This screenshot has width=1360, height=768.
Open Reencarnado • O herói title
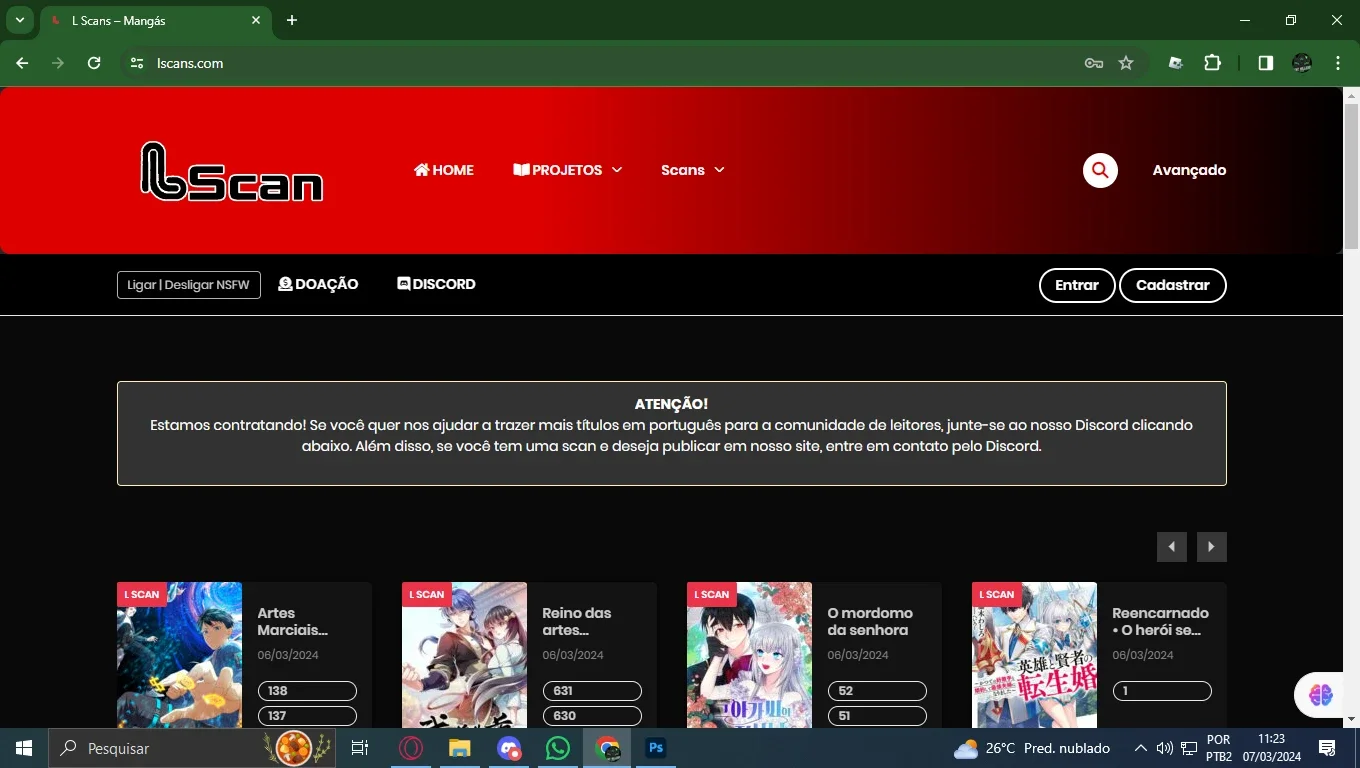(x=1160, y=621)
